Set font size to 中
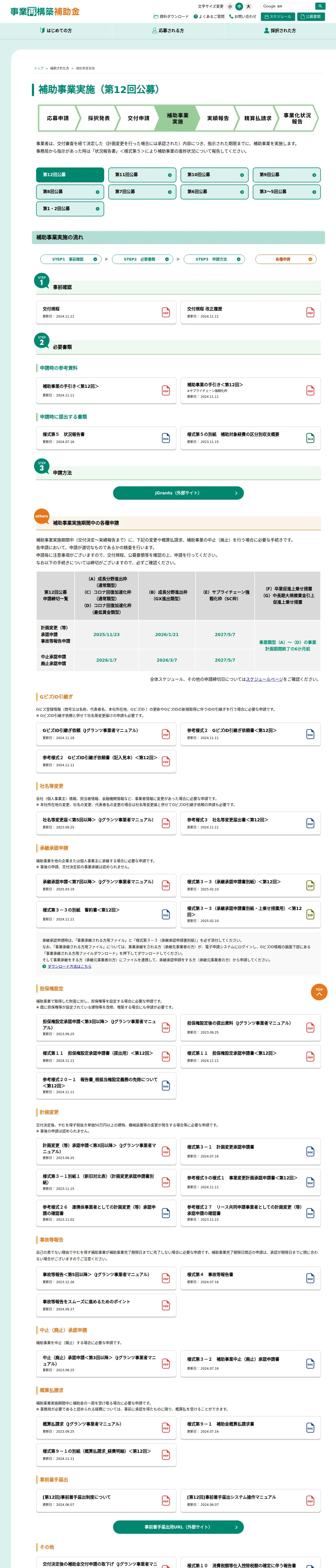336x1568 pixels. coord(239,7)
